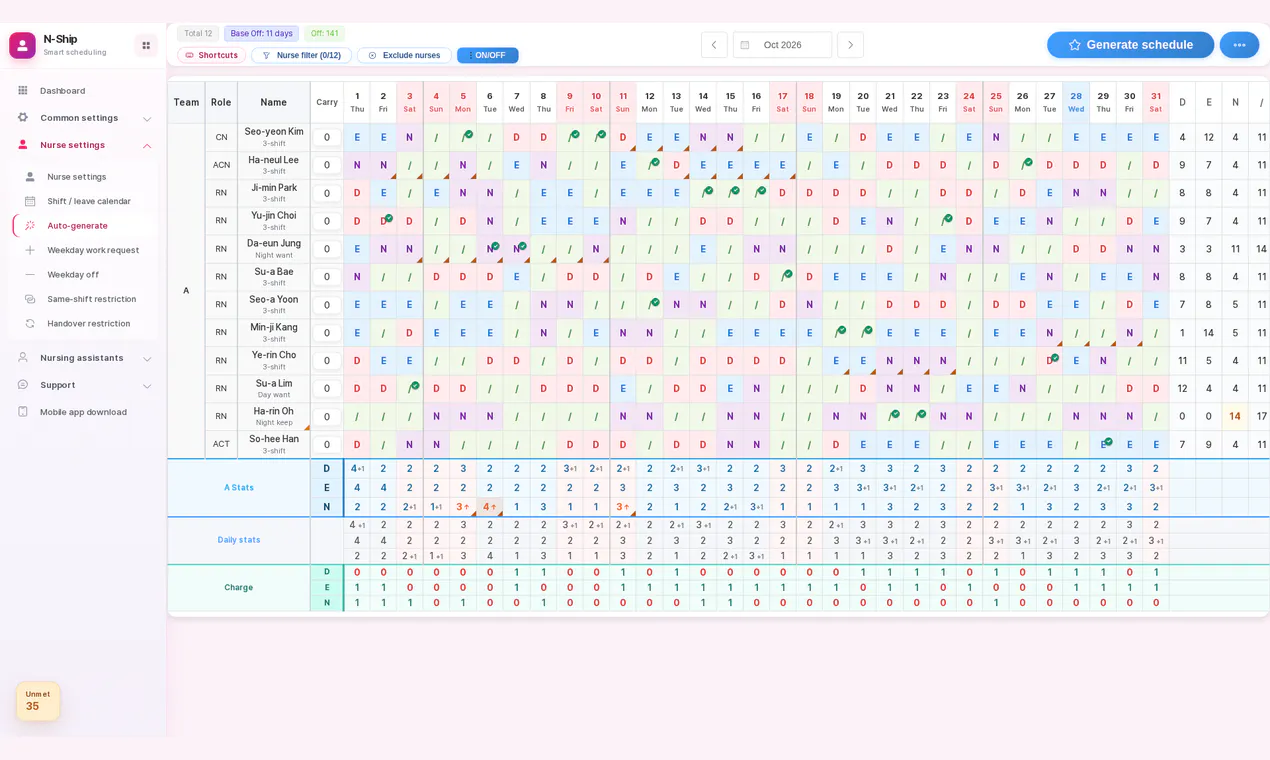This screenshot has width=1270, height=760.
Task: Open Weekday work request menu item
Action: pyautogui.click(x=85, y=250)
